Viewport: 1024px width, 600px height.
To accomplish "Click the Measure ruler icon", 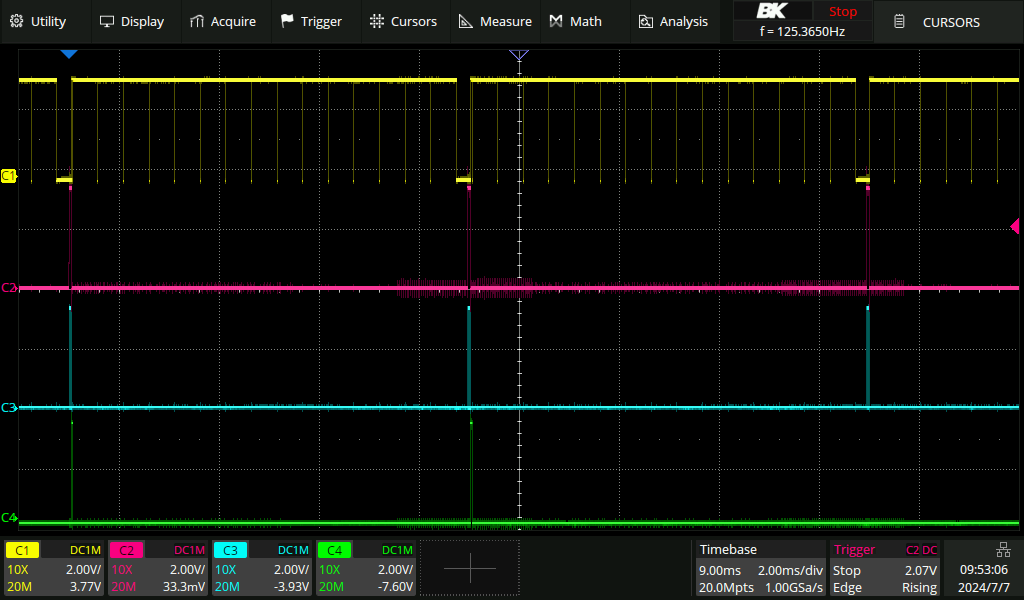I will [x=466, y=22].
